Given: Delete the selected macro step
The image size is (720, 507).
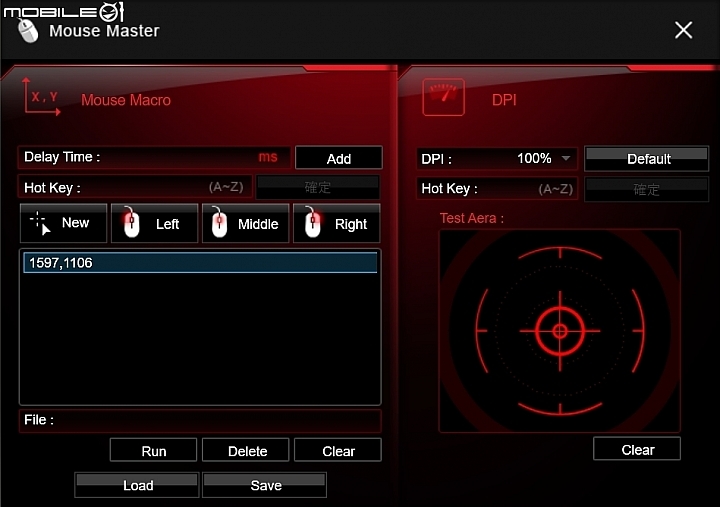Looking at the screenshot, I should tap(246, 450).
